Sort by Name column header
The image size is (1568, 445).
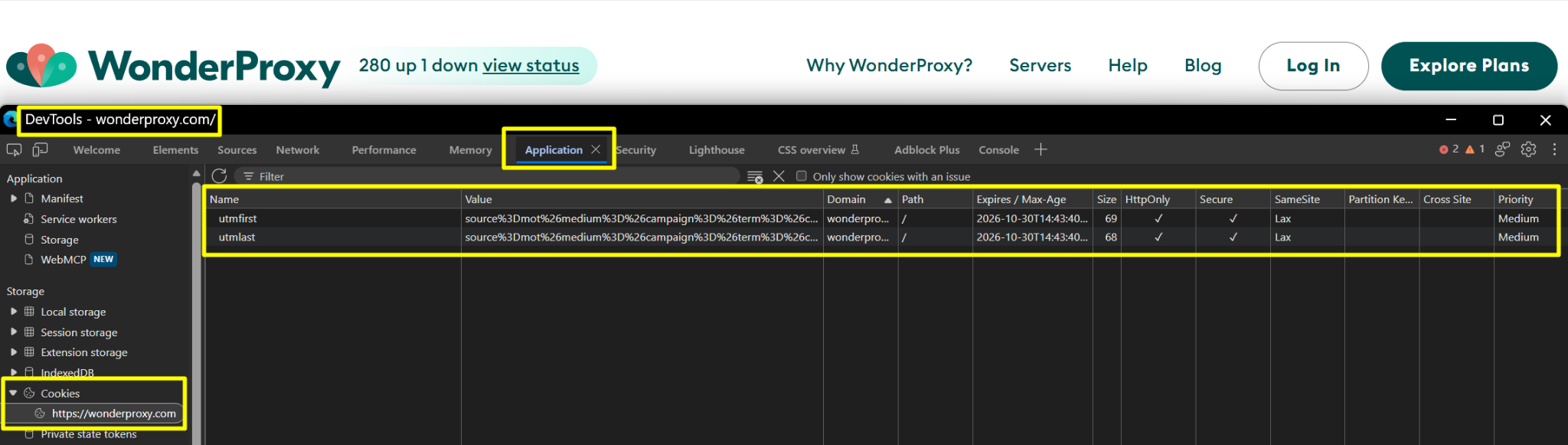pos(334,199)
